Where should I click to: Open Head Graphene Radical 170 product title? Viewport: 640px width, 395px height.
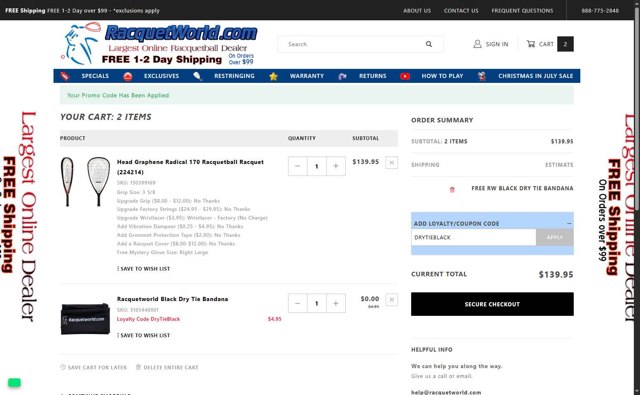point(190,167)
